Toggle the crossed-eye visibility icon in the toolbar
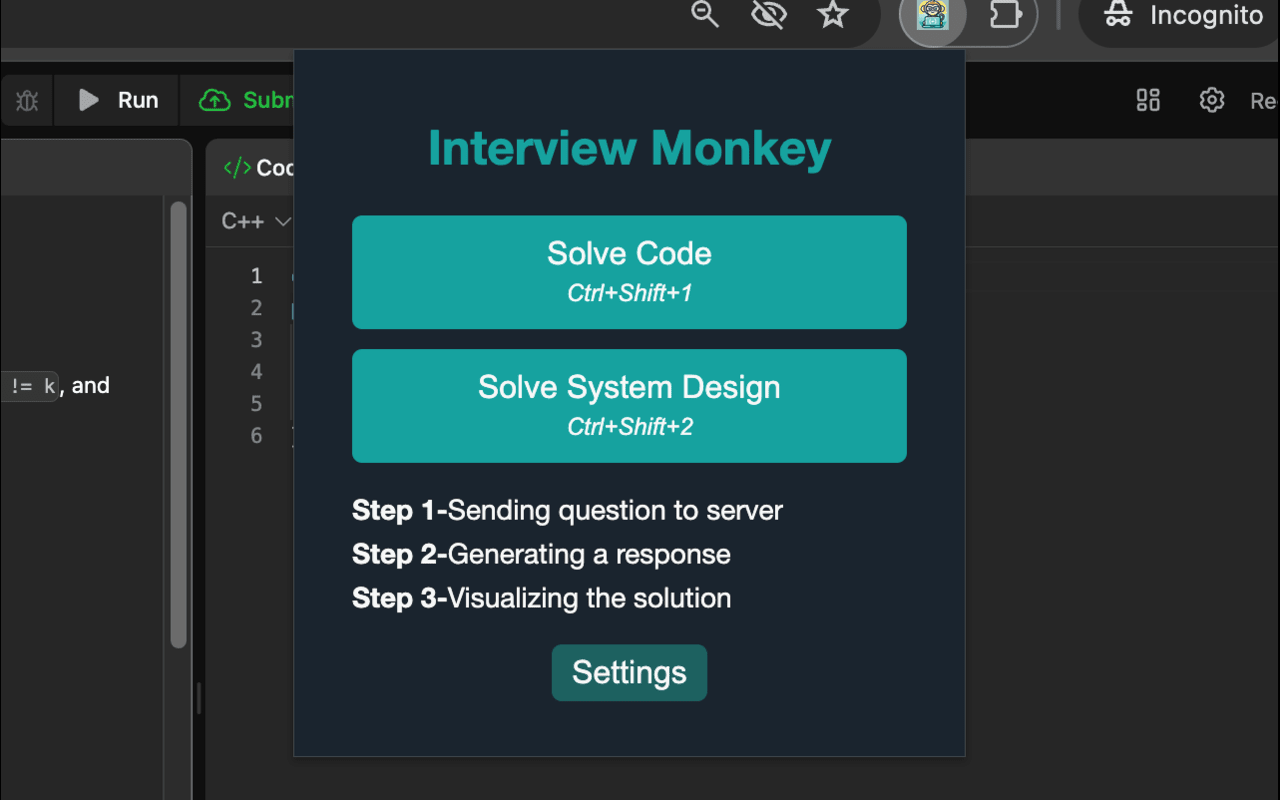This screenshot has height=800, width=1280. tap(769, 15)
